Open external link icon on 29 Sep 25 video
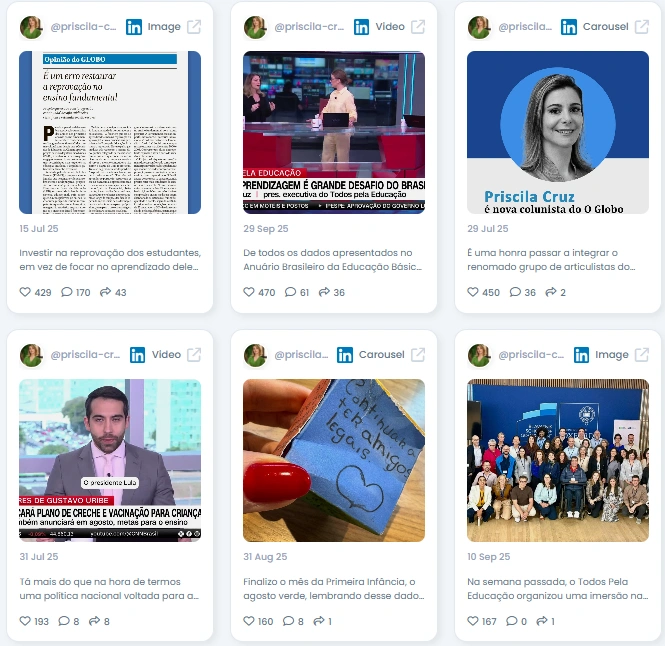The height and width of the screenshot is (646, 665). point(418,27)
